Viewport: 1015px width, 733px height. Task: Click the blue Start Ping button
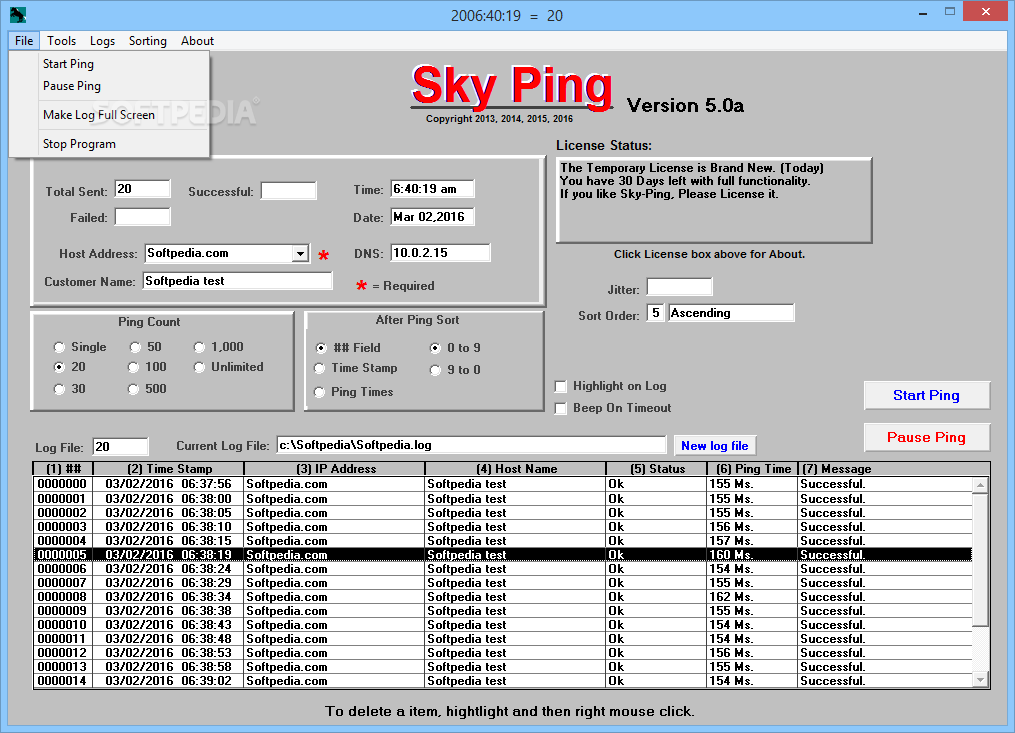[x=926, y=395]
